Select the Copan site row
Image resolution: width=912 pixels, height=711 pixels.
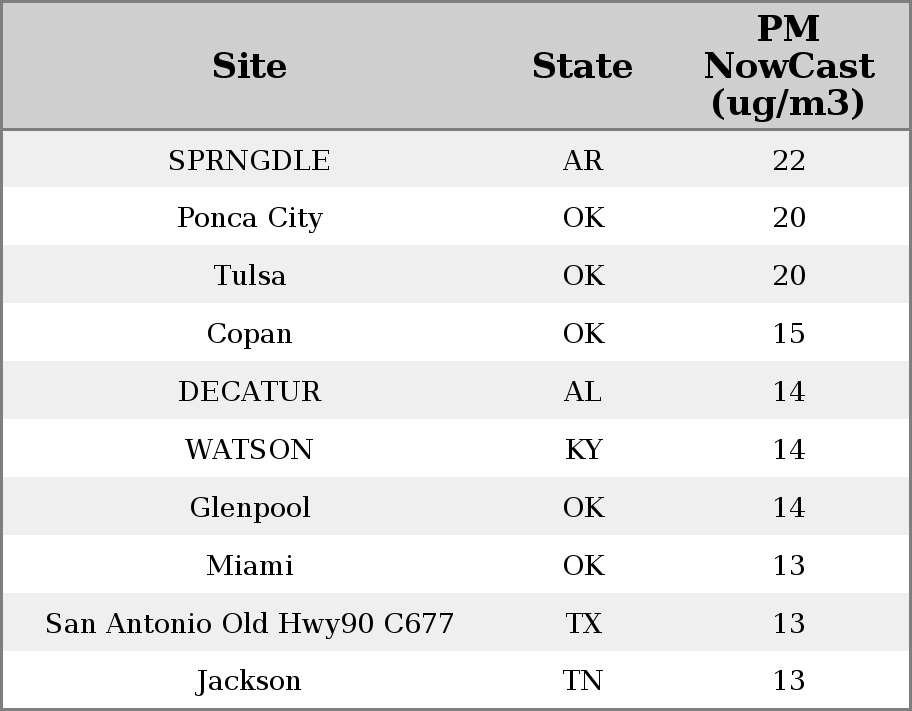click(249, 334)
